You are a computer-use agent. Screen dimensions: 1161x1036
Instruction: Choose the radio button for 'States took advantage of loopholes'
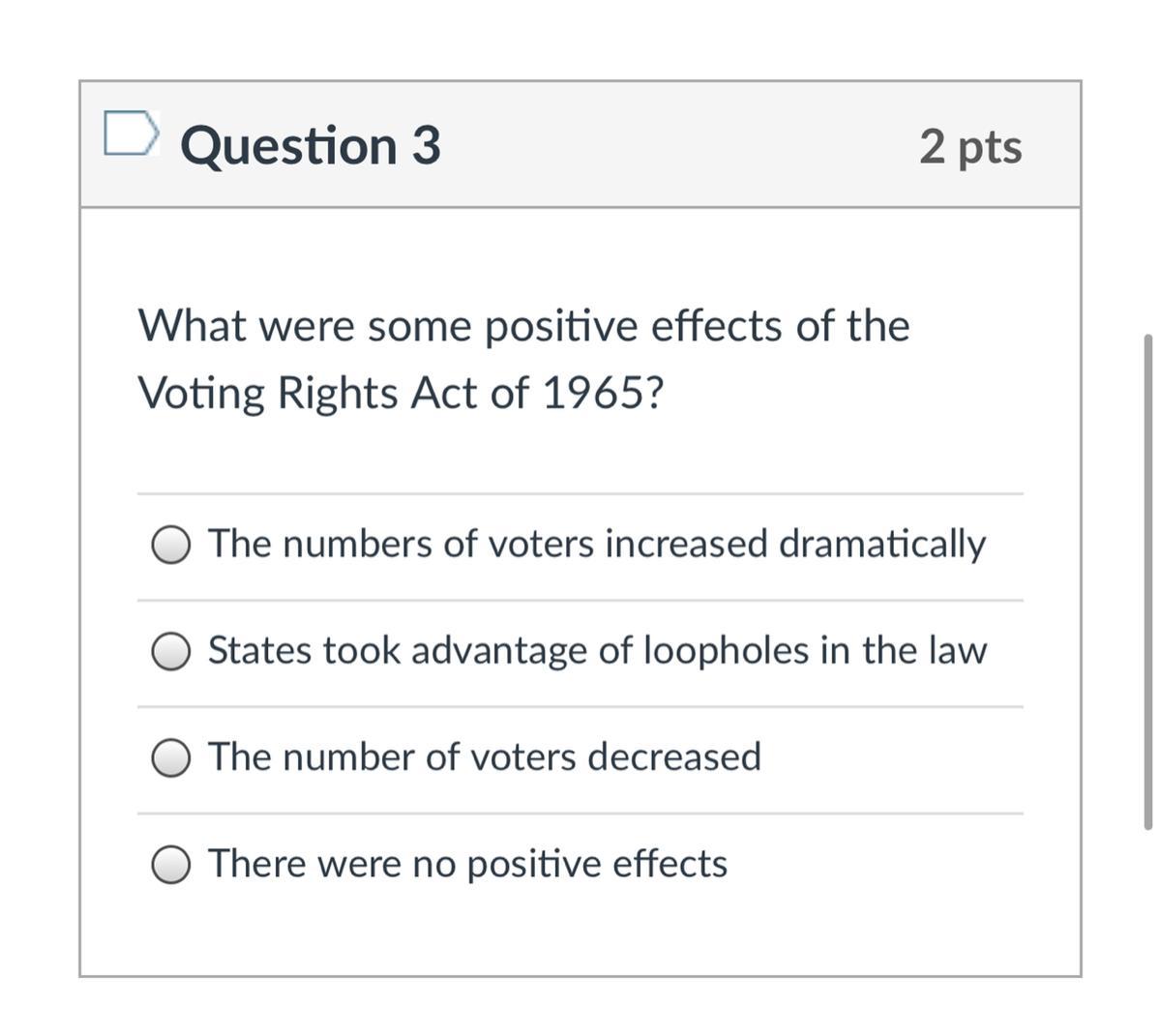click(170, 652)
